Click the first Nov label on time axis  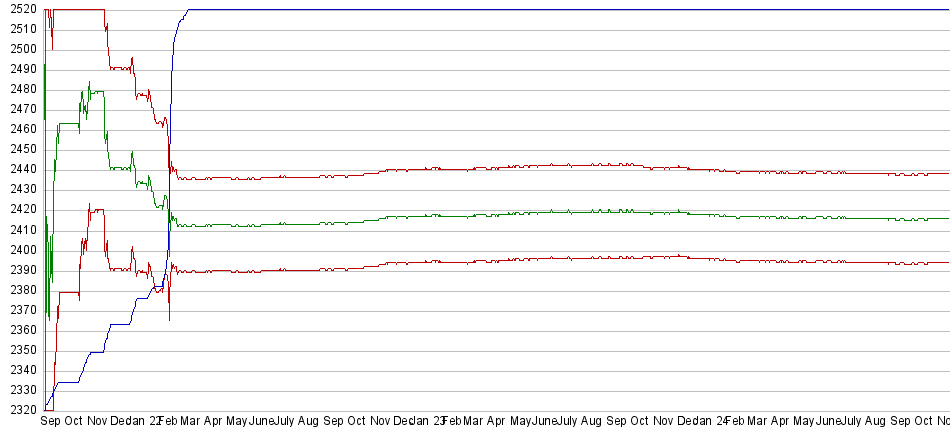[x=97, y=423]
